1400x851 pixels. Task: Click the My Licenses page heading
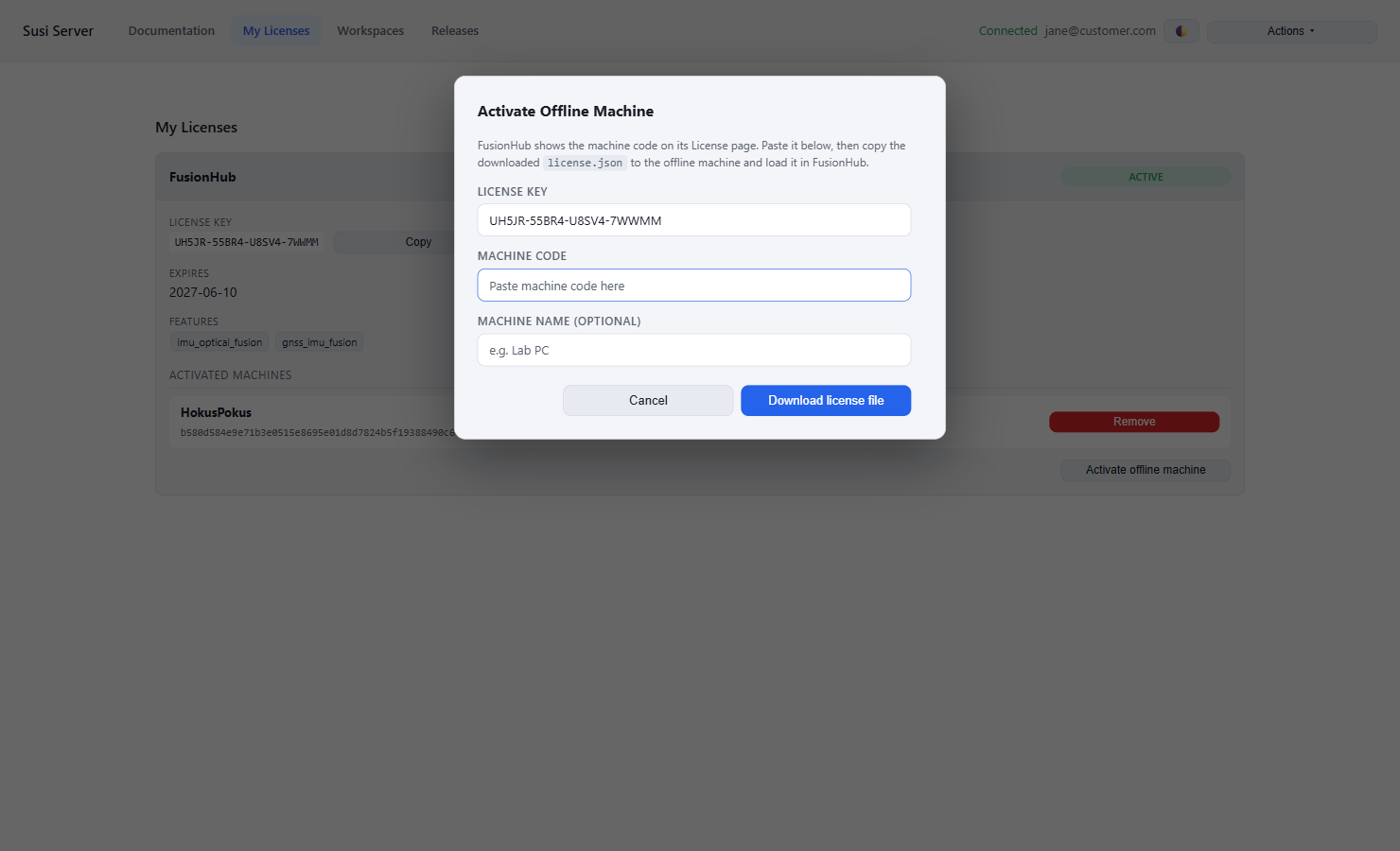[x=196, y=128]
